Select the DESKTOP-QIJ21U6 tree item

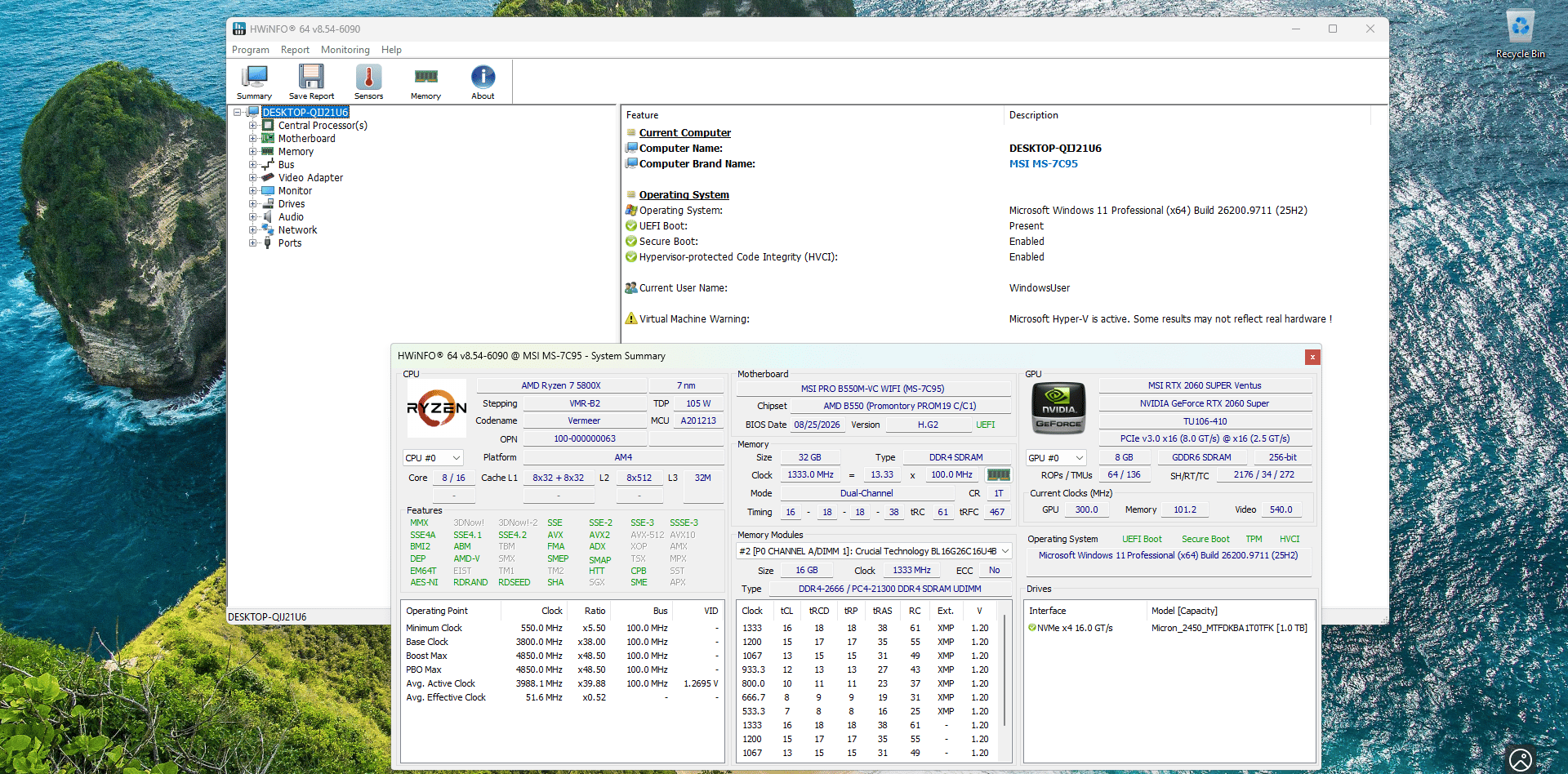tap(305, 112)
